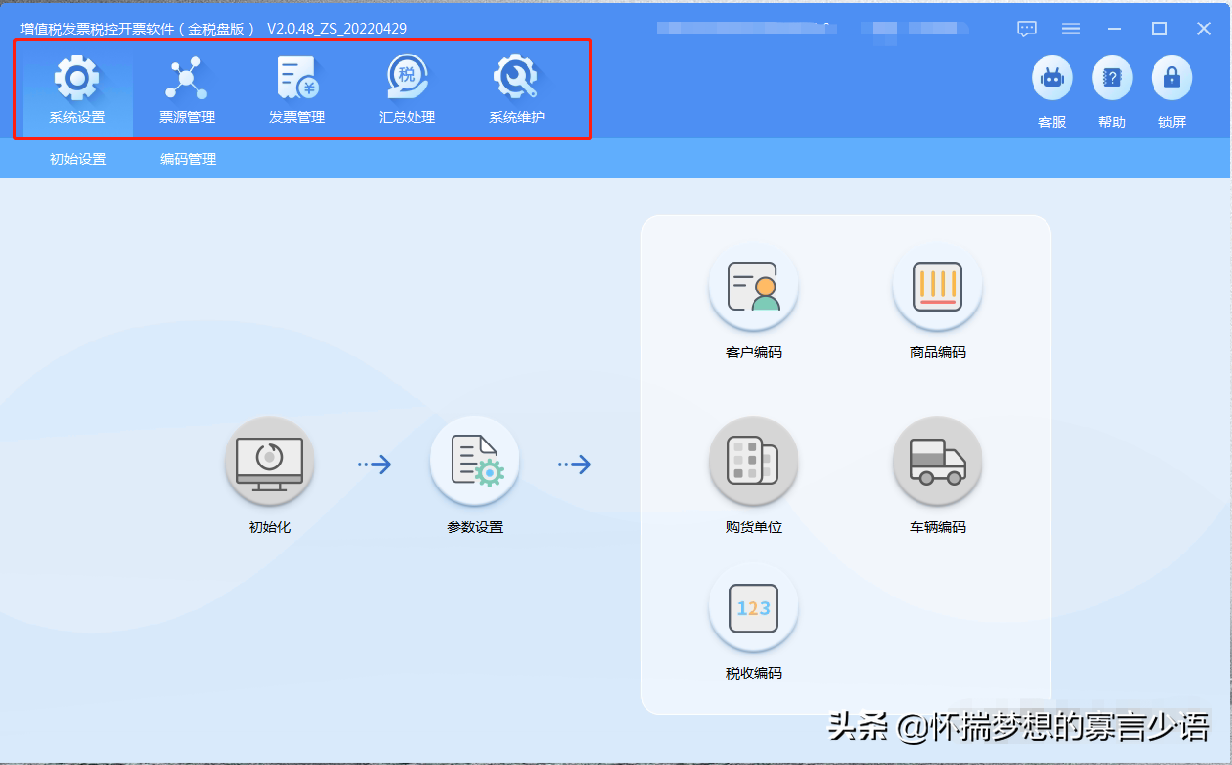Screen dimensions: 1232x765
Task: Click 锁屏 lock screen icon
Action: [1172, 78]
